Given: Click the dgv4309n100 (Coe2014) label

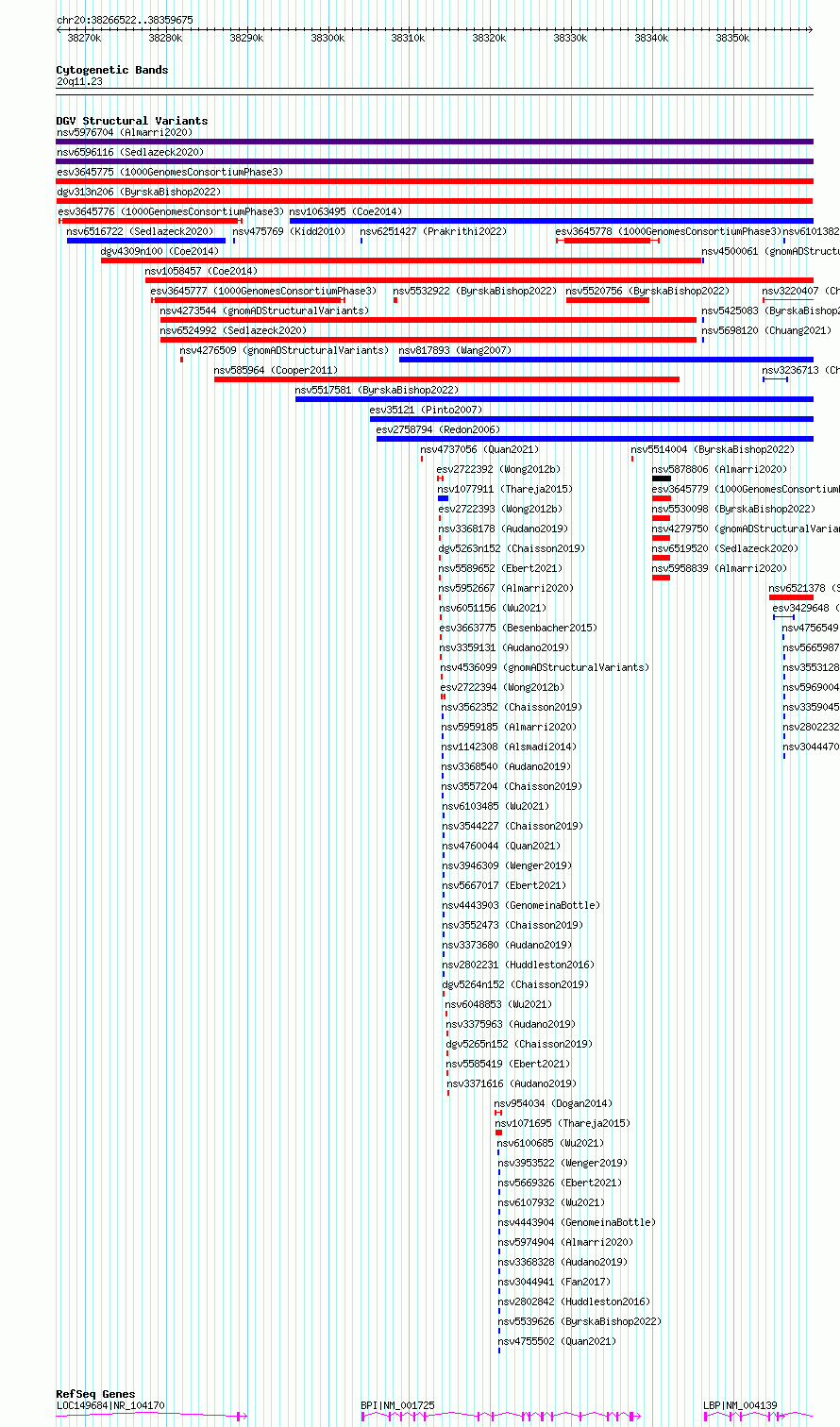Looking at the screenshot, I should pos(160,251).
